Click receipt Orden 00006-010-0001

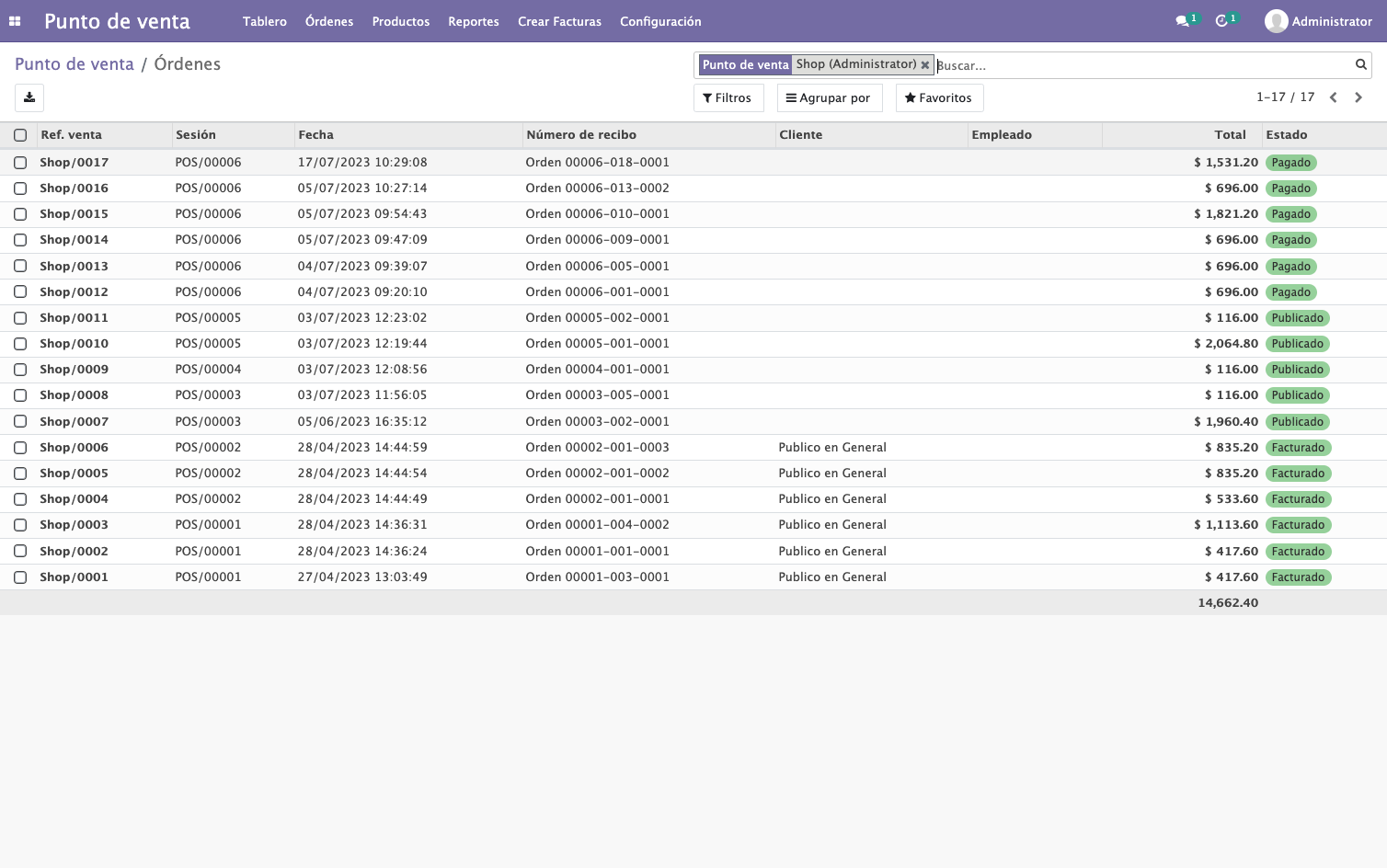coord(598,214)
